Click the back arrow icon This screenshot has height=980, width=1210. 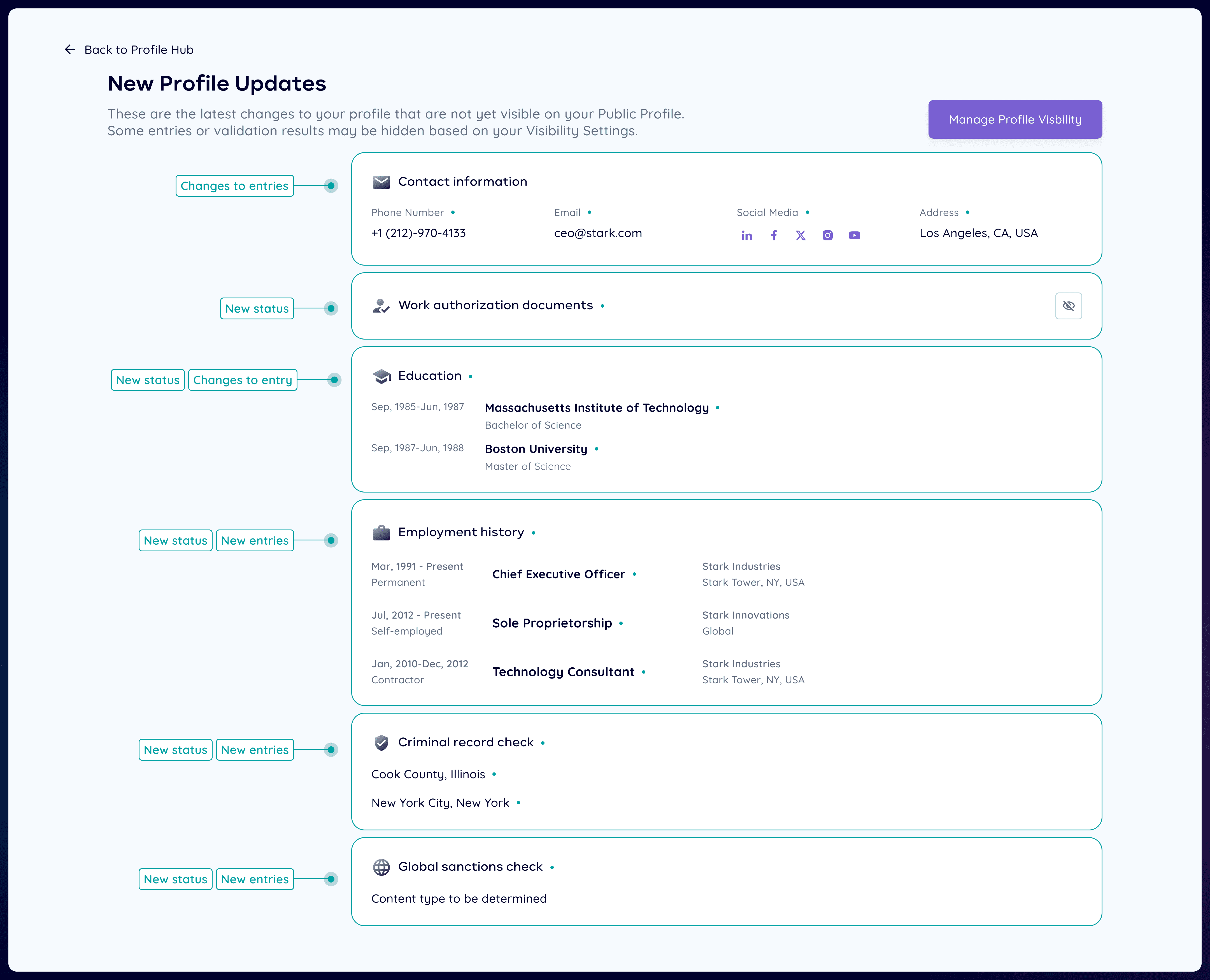(70, 50)
